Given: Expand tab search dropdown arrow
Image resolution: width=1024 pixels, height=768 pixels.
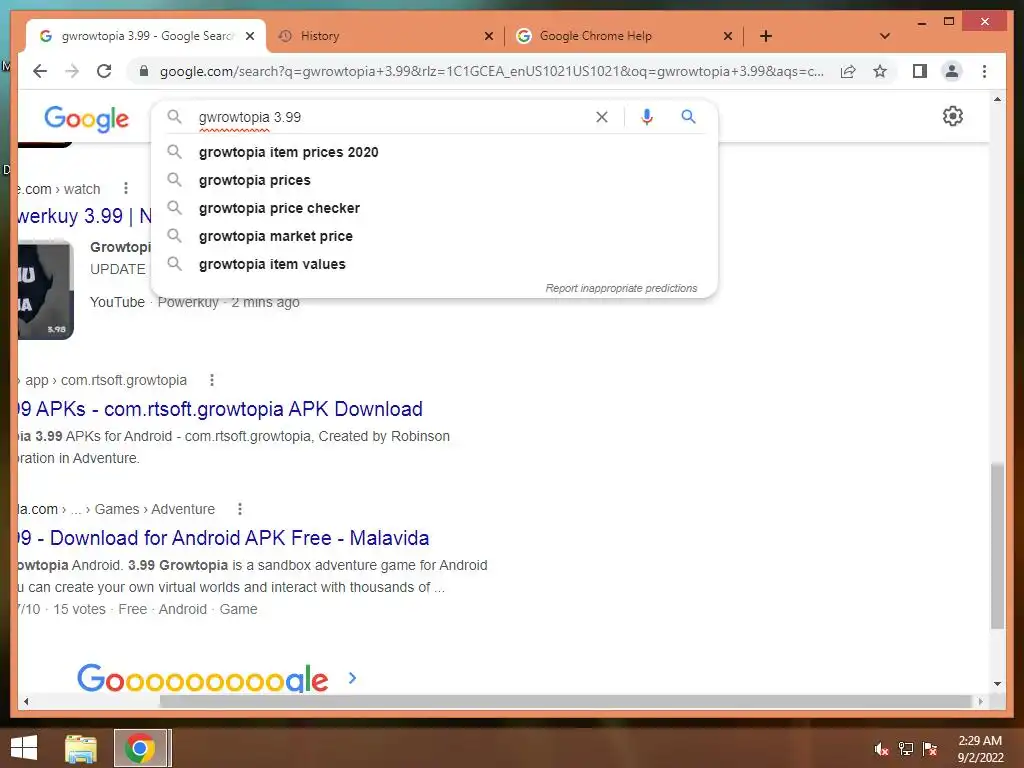Looking at the screenshot, I should point(885,36).
